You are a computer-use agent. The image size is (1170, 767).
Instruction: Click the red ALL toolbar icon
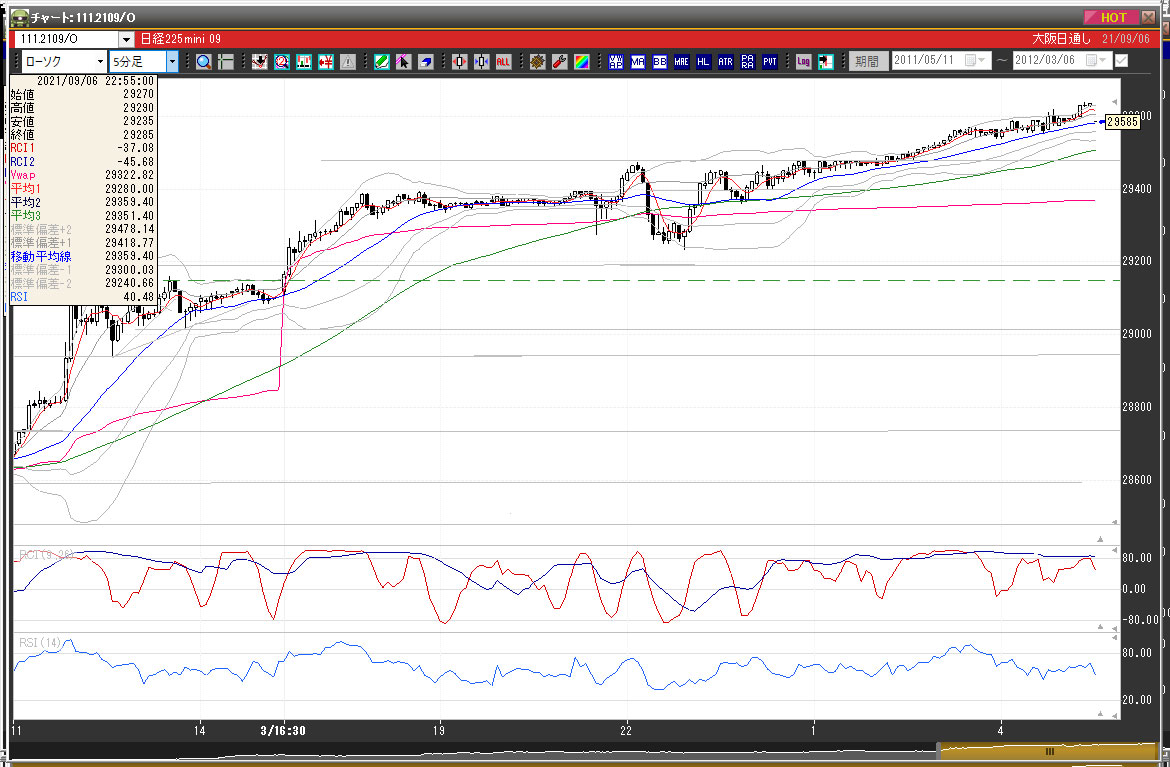(x=503, y=62)
